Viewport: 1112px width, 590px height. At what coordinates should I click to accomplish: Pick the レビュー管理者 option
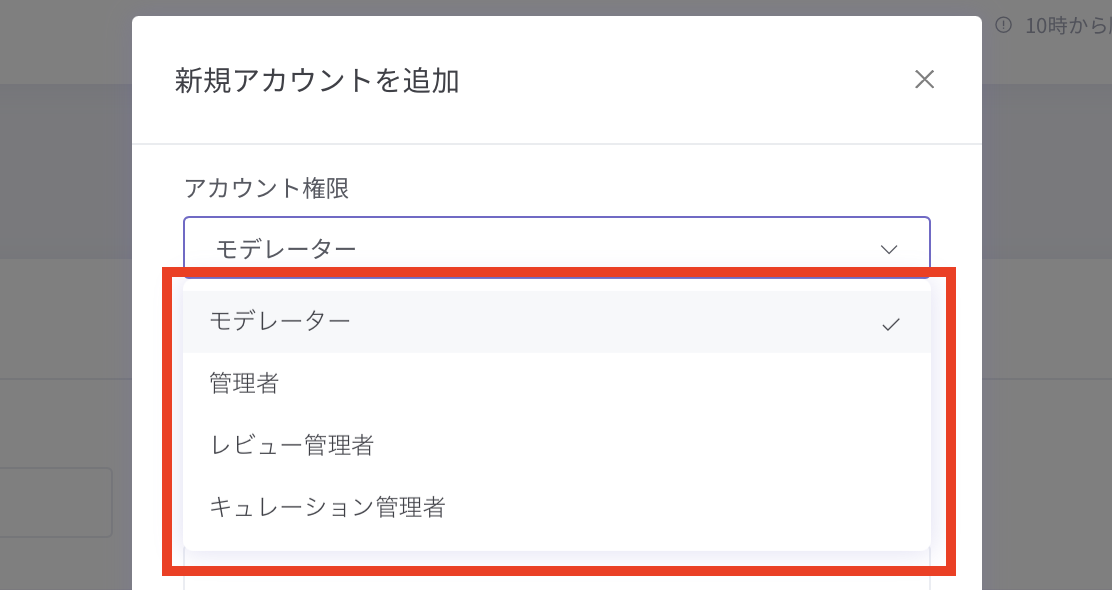tap(291, 445)
